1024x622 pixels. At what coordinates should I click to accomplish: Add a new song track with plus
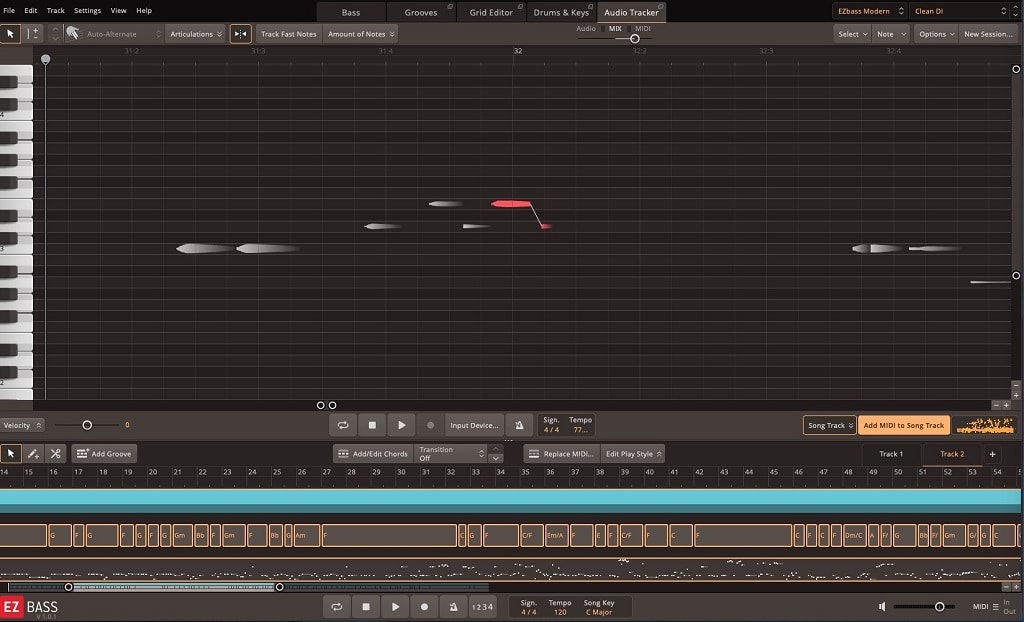[x=993, y=454]
